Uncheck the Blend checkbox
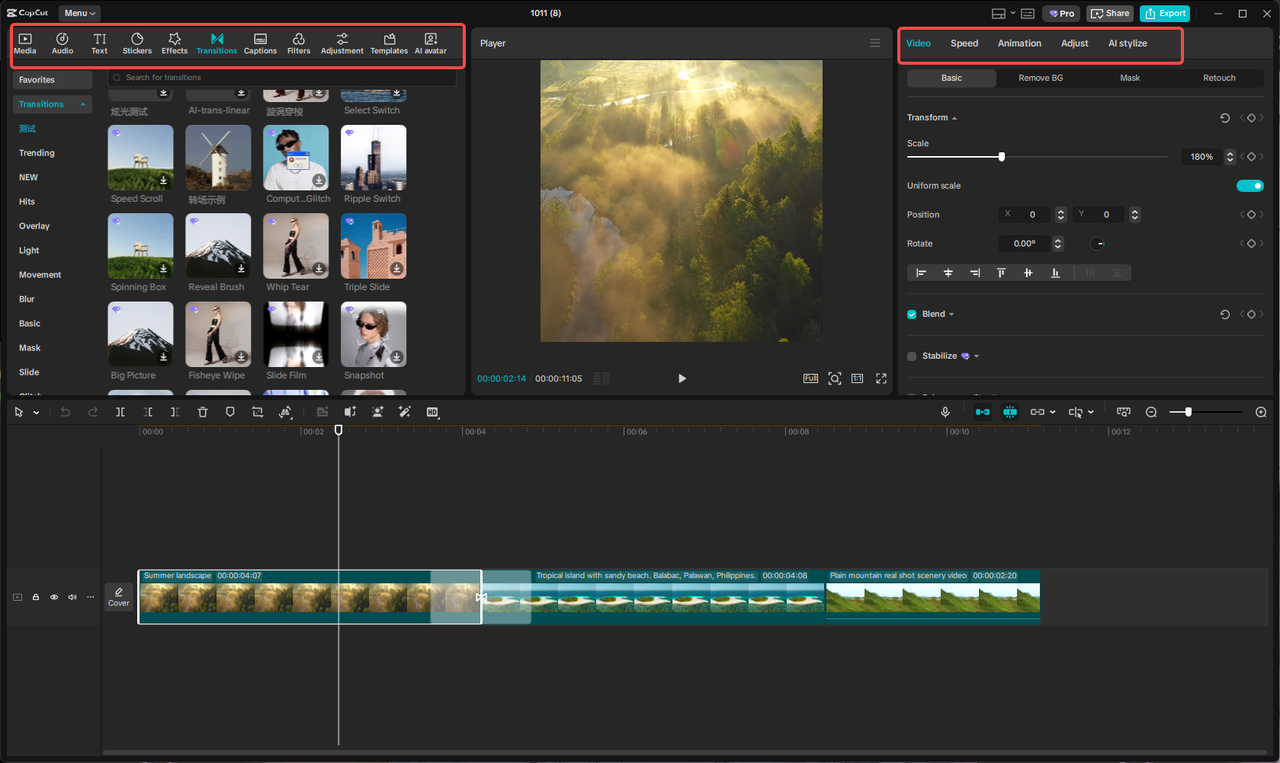The image size is (1280, 763). click(x=910, y=313)
